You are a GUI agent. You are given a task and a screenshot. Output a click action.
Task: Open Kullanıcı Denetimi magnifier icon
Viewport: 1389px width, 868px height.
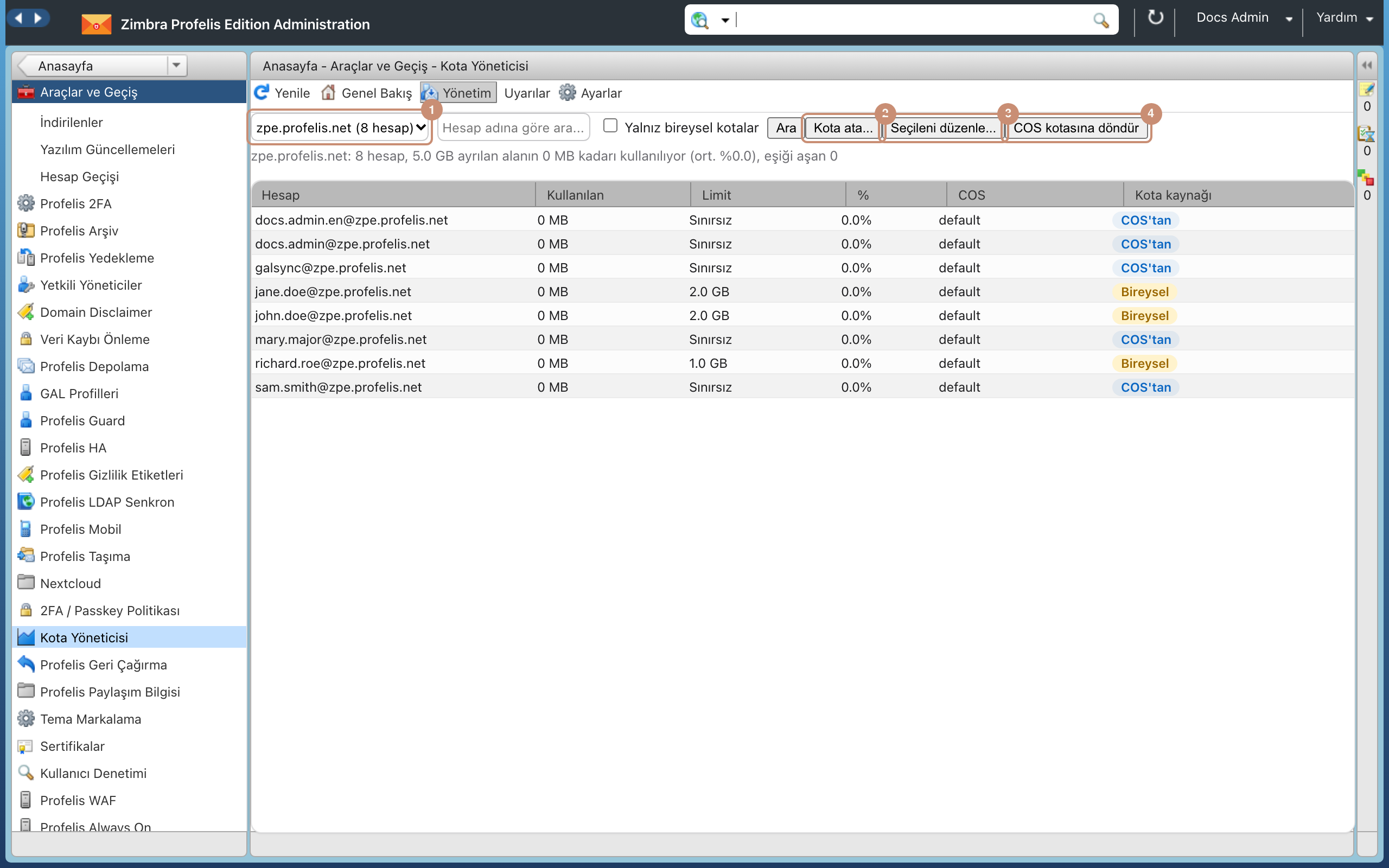click(26, 773)
